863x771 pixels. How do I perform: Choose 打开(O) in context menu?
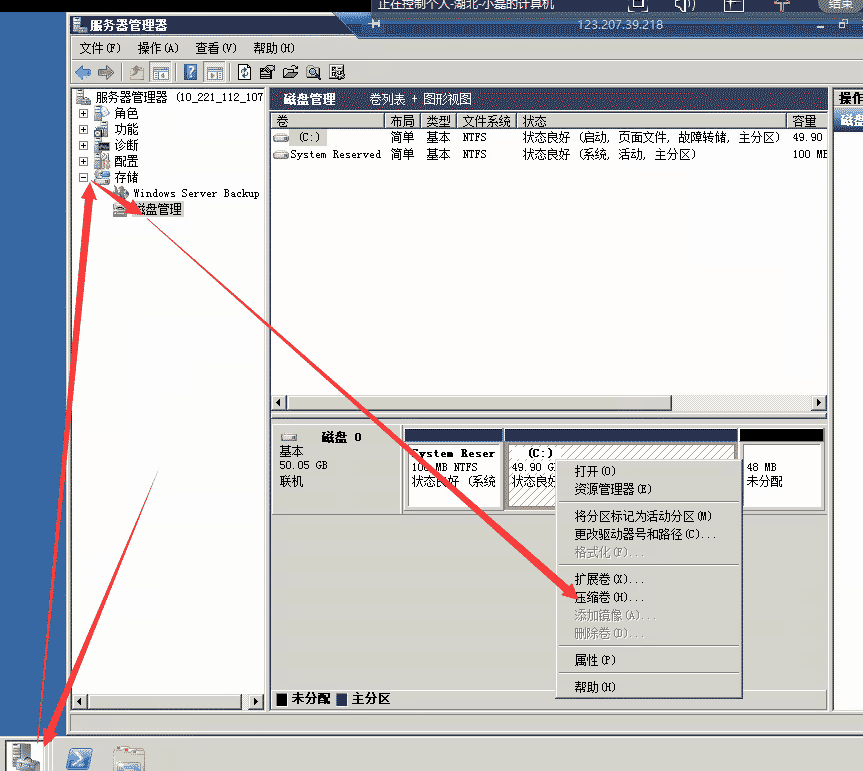pyautogui.click(x=649, y=471)
